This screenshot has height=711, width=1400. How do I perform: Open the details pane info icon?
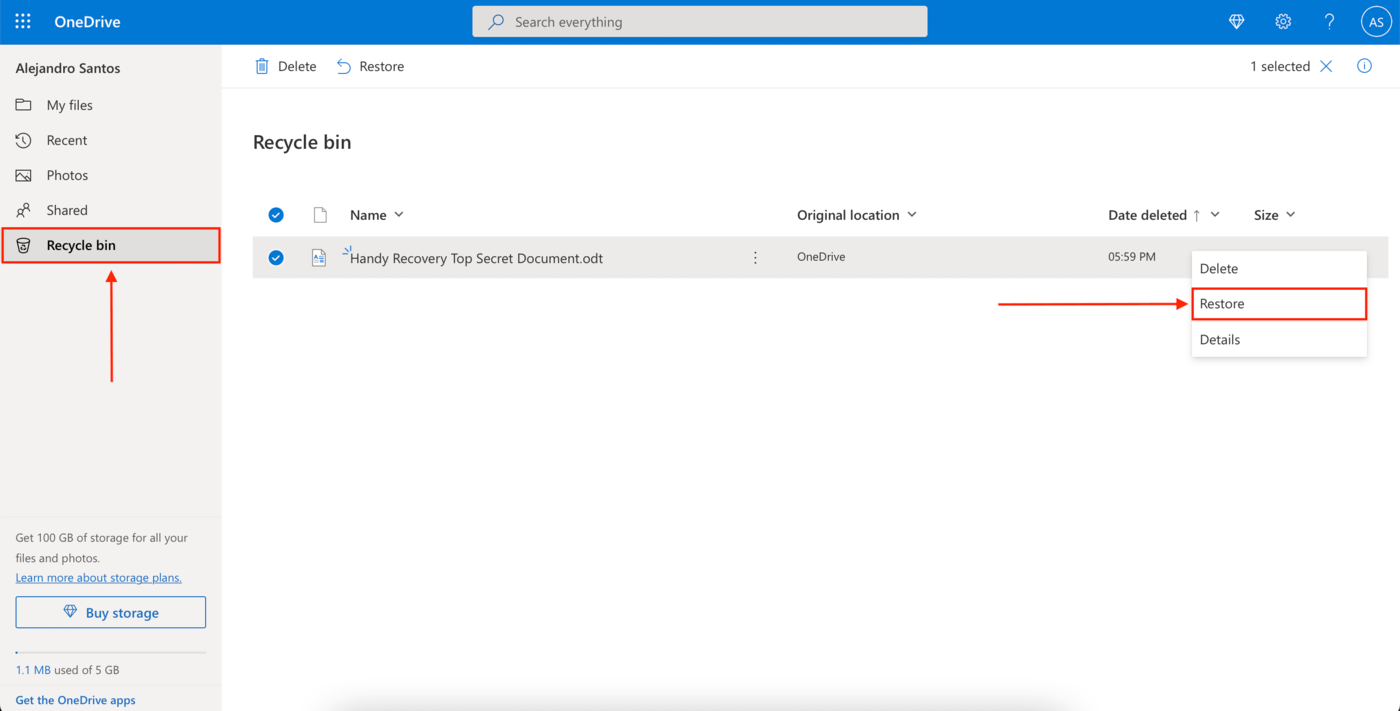tap(1364, 66)
